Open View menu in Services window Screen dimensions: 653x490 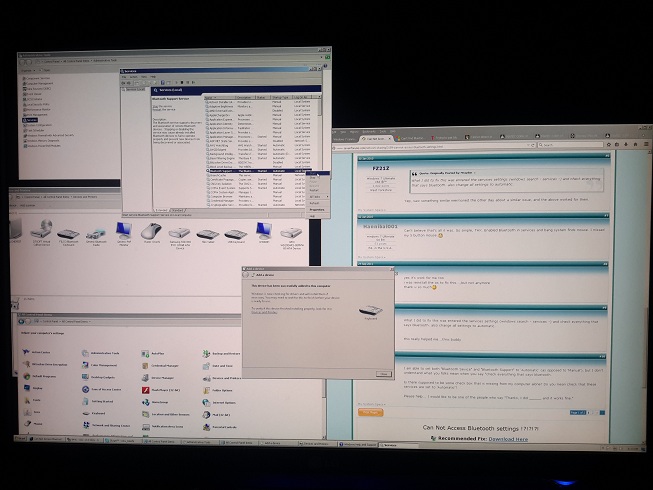point(144,77)
